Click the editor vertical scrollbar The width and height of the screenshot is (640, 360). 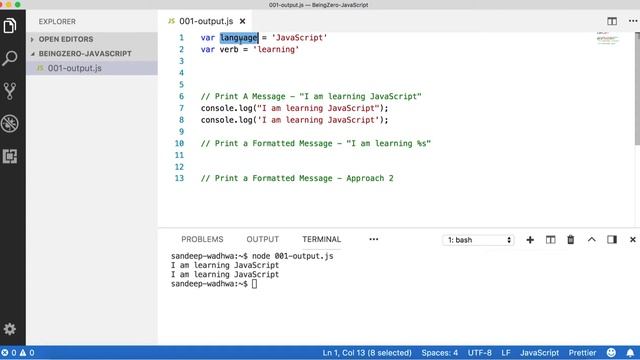tap(637, 88)
